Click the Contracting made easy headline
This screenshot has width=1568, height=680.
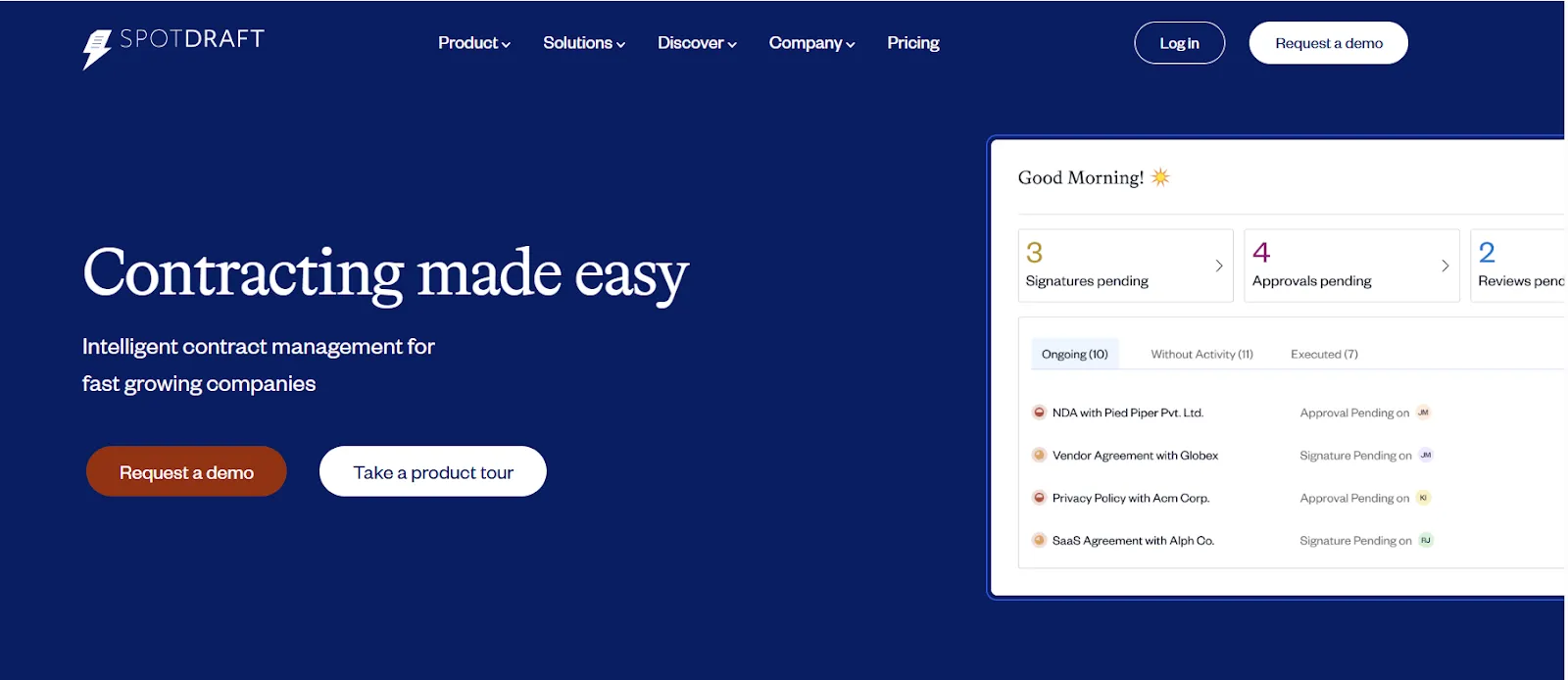tap(386, 273)
